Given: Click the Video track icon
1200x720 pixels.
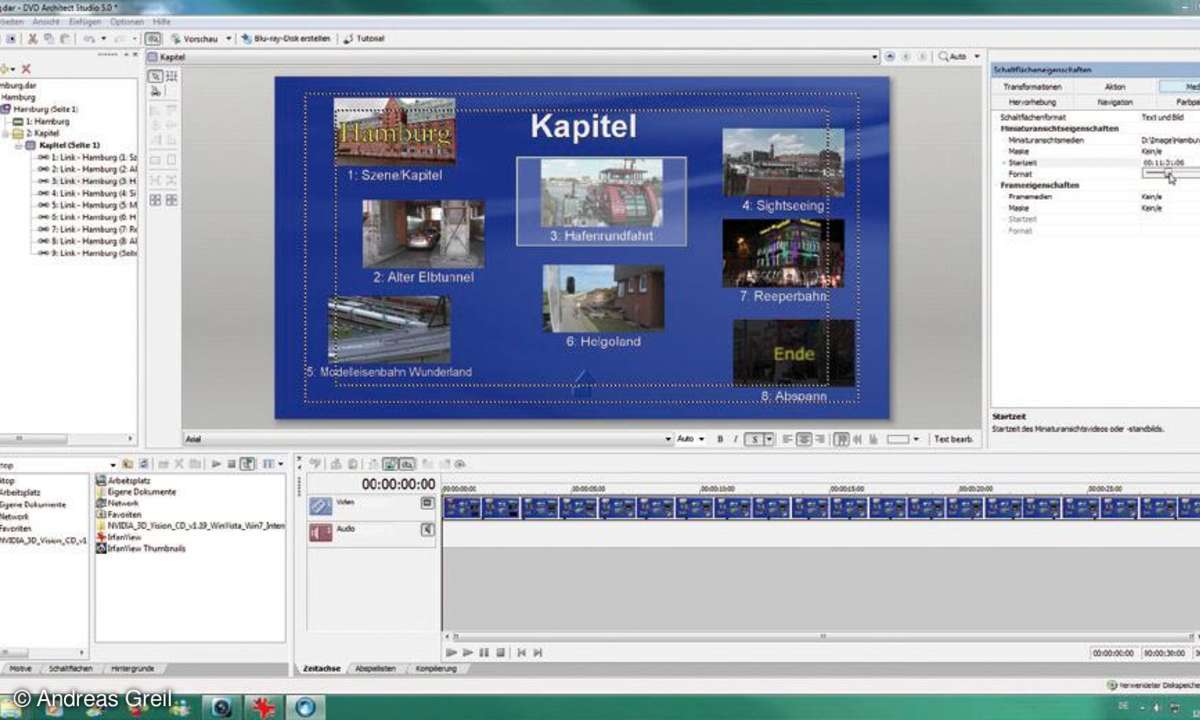Looking at the screenshot, I should click(320, 507).
